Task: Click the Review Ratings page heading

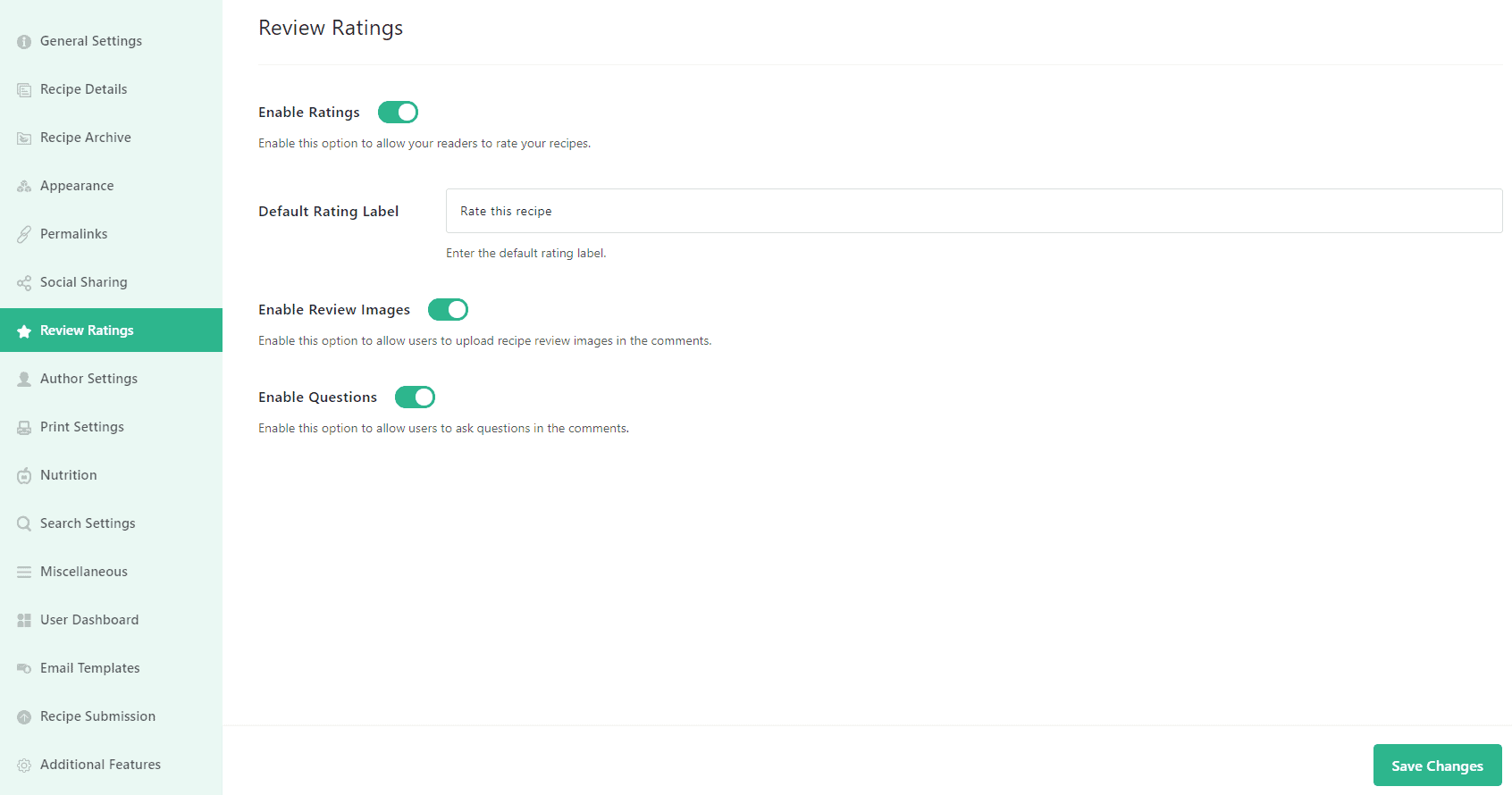Action: pyautogui.click(x=331, y=29)
